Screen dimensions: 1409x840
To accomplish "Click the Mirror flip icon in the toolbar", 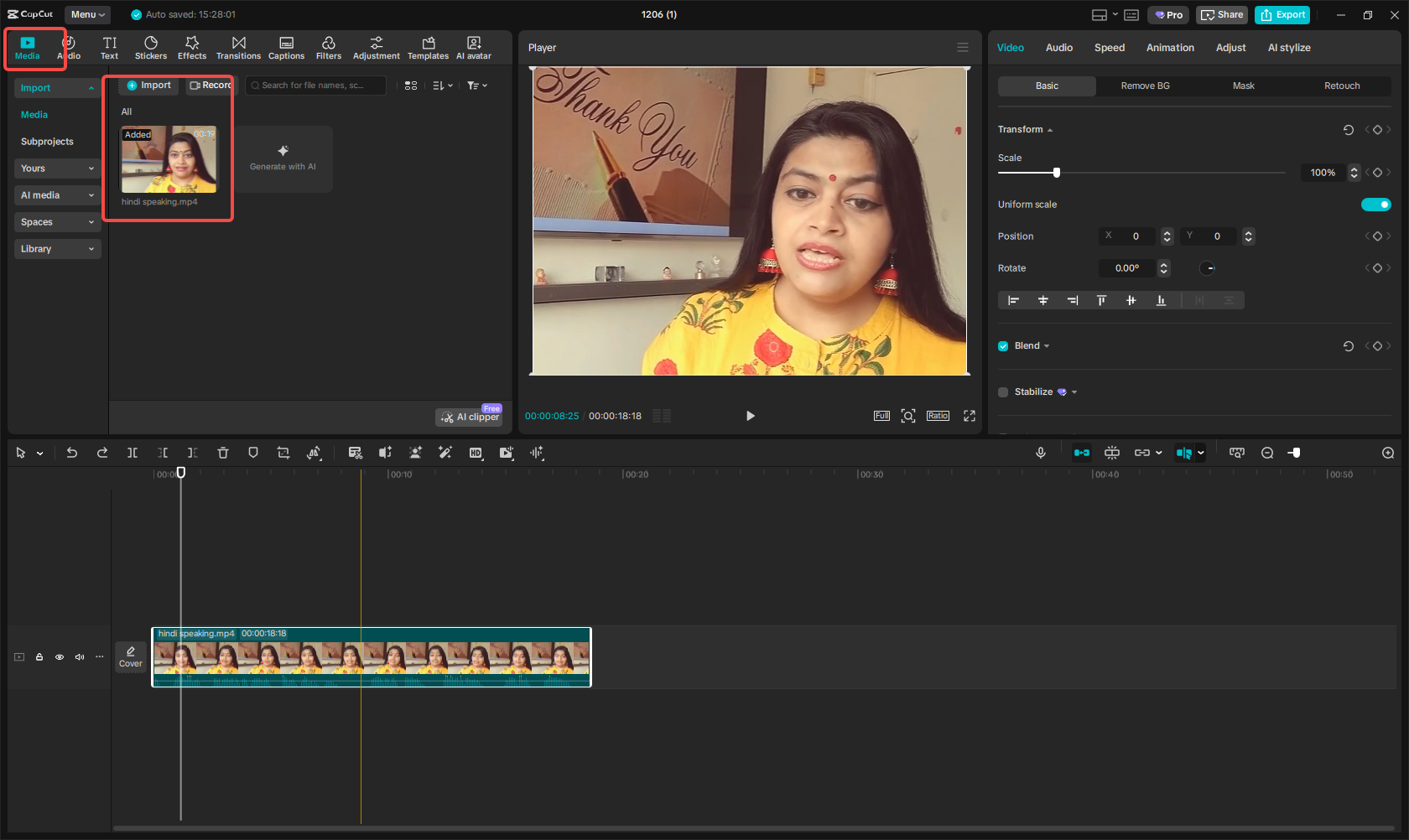I will [x=314, y=453].
